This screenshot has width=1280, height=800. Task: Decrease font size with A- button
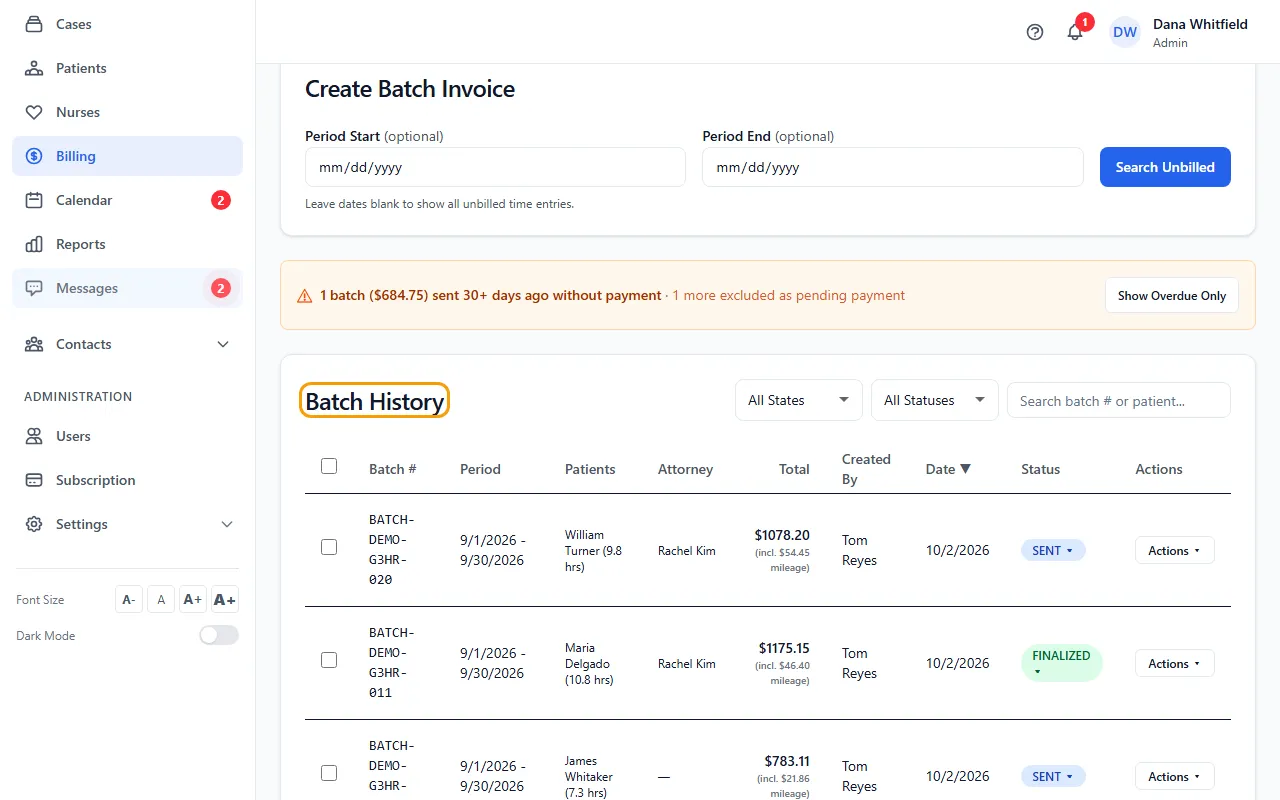[x=129, y=600]
